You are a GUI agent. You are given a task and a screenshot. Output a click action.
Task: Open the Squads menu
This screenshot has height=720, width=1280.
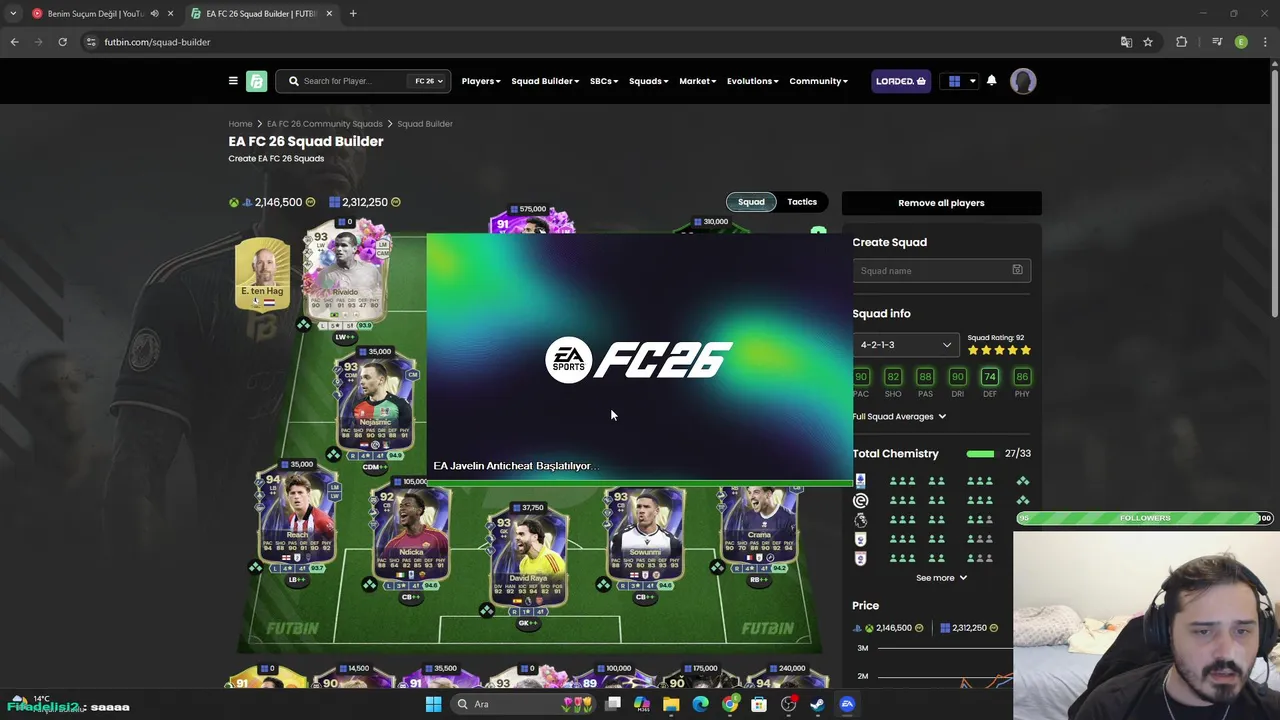pos(648,81)
